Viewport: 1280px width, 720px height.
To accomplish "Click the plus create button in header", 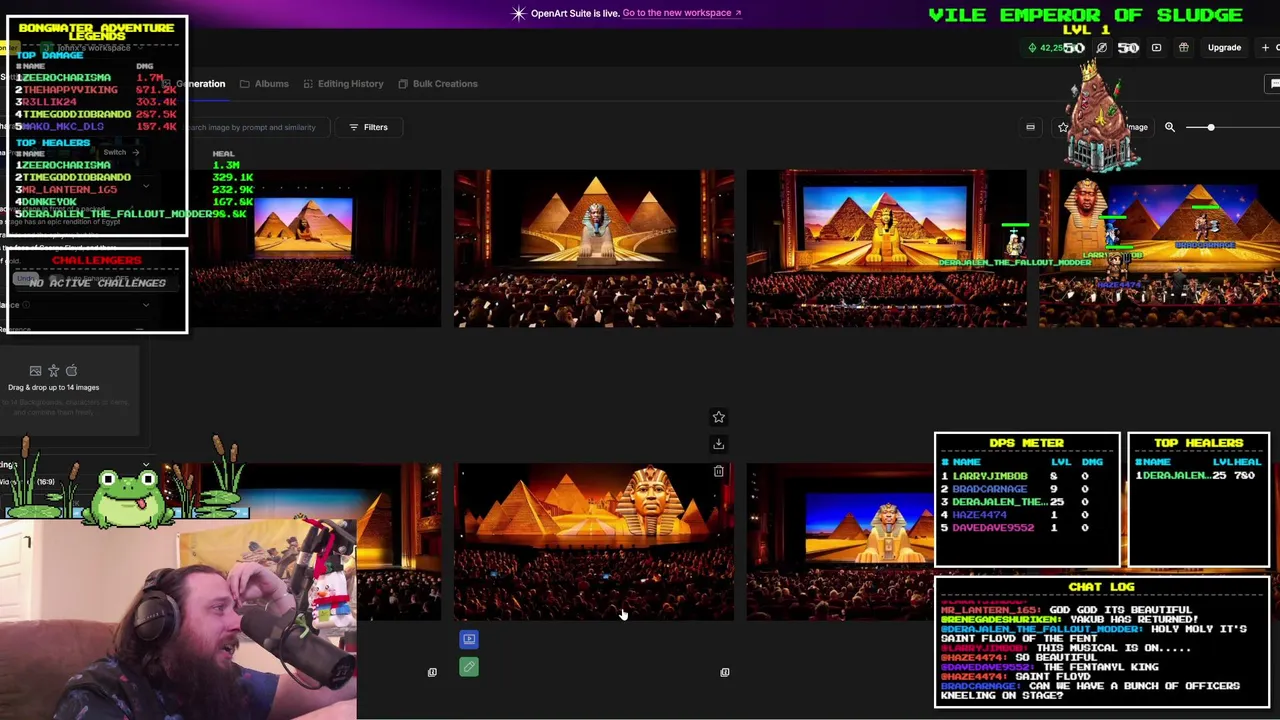I will (x=1265, y=47).
